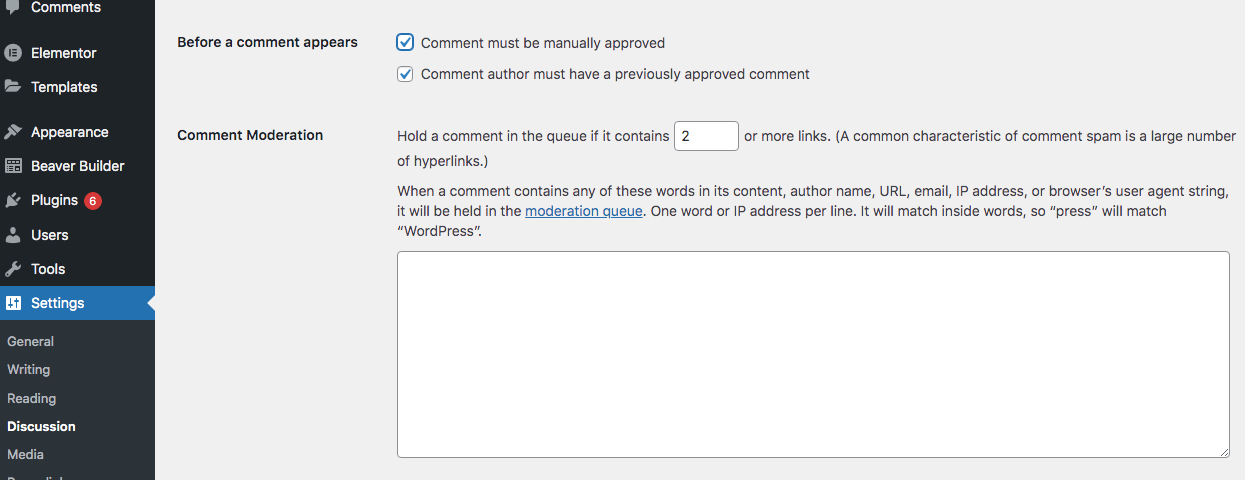Open Reading settings submenu
The image size is (1245, 480).
click(x=31, y=398)
